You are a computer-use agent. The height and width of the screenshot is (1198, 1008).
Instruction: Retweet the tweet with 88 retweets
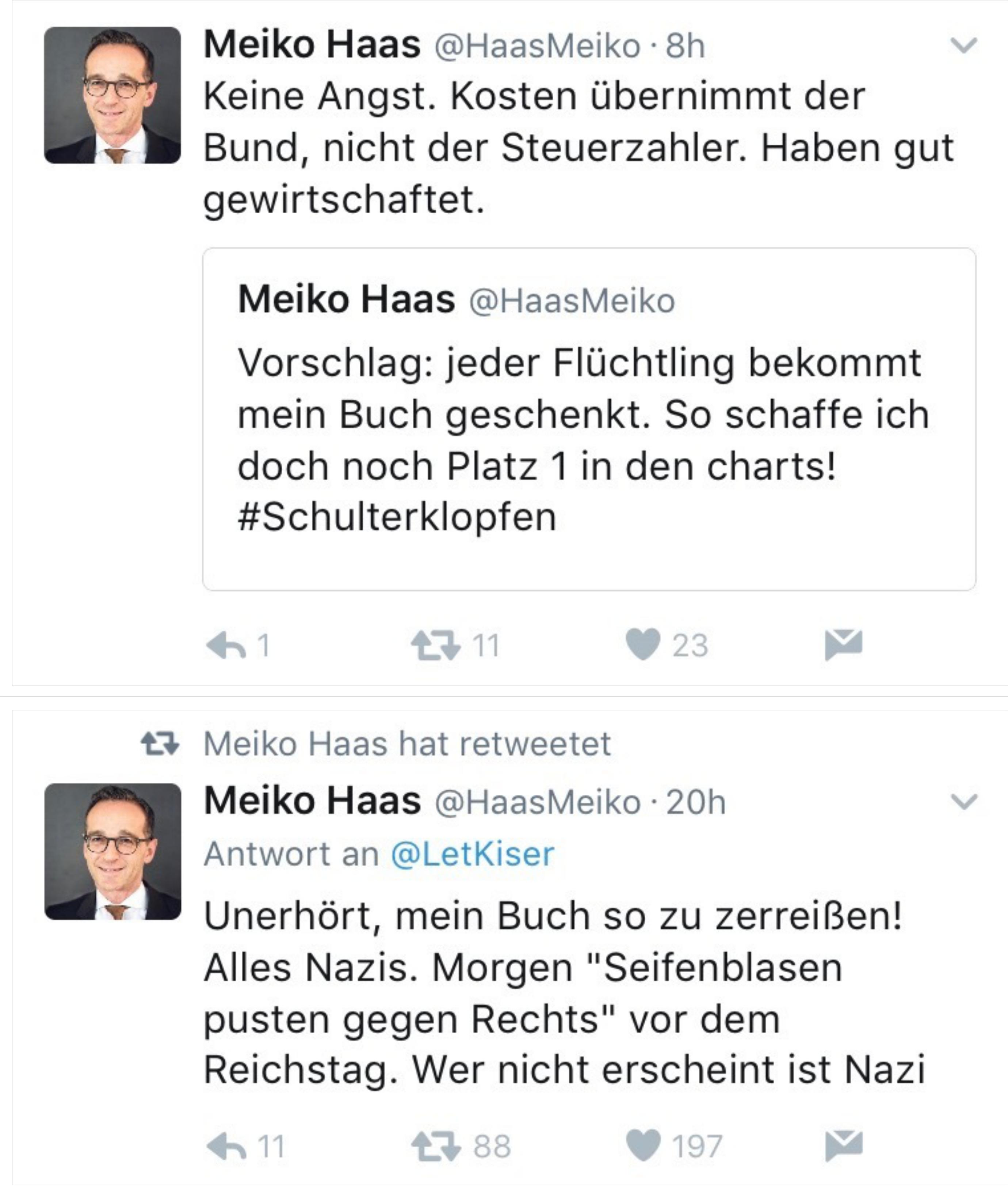coord(435,1147)
